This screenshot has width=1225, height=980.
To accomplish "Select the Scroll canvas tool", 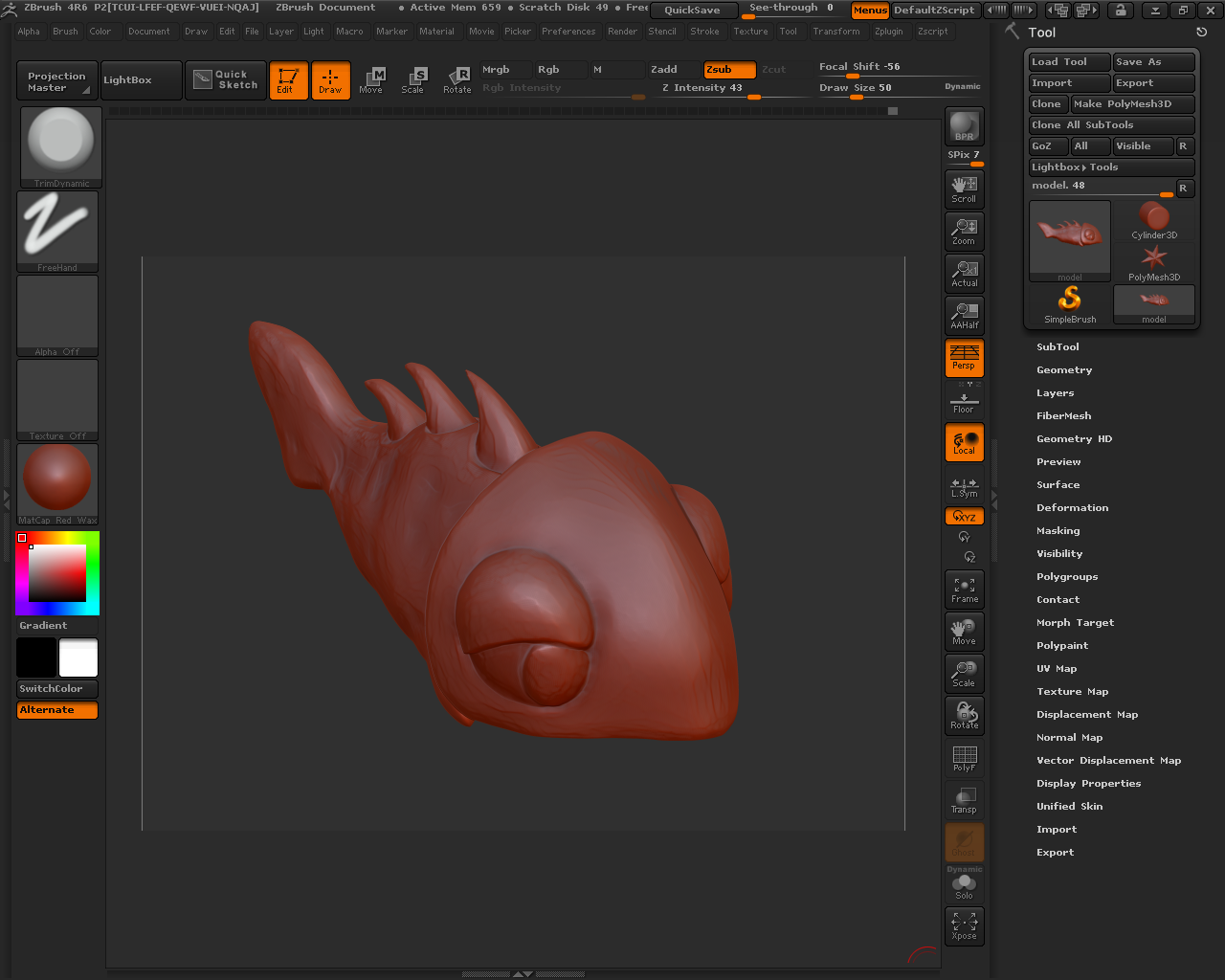I will click(x=964, y=189).
